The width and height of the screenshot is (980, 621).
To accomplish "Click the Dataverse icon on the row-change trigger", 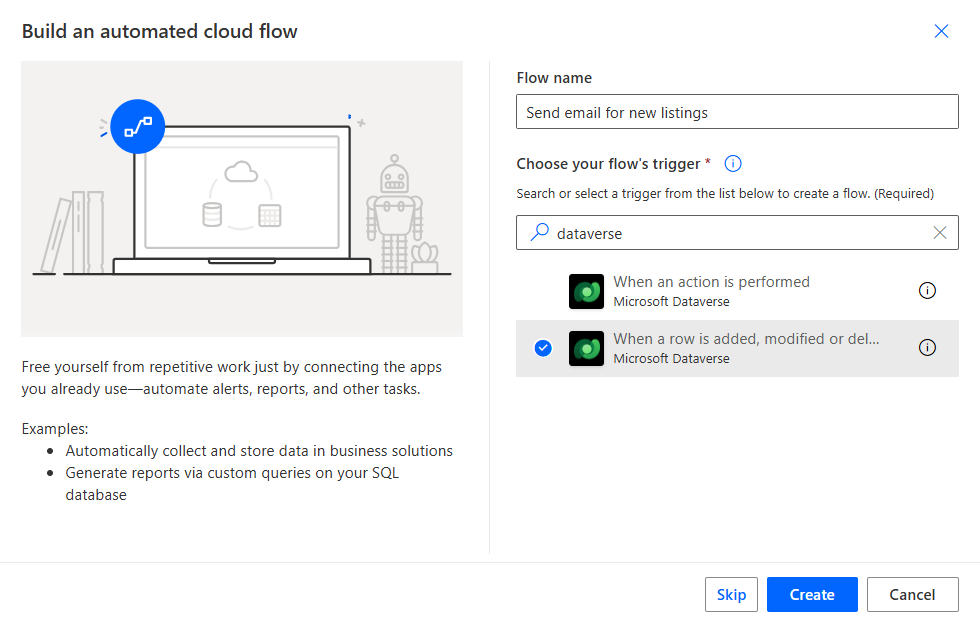I will pos(586,348).
